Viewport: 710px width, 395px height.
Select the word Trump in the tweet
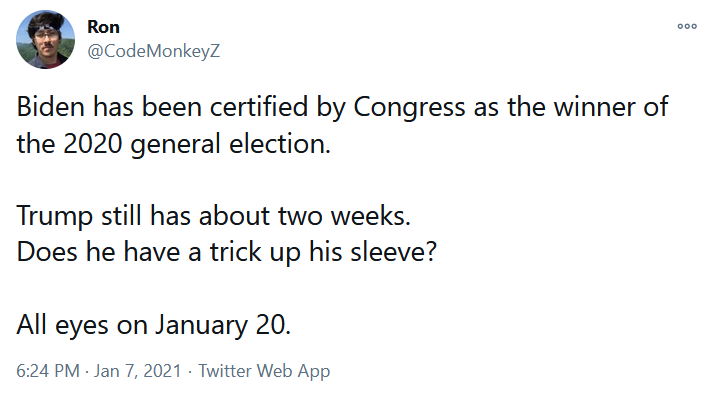(x=54, y=216)
